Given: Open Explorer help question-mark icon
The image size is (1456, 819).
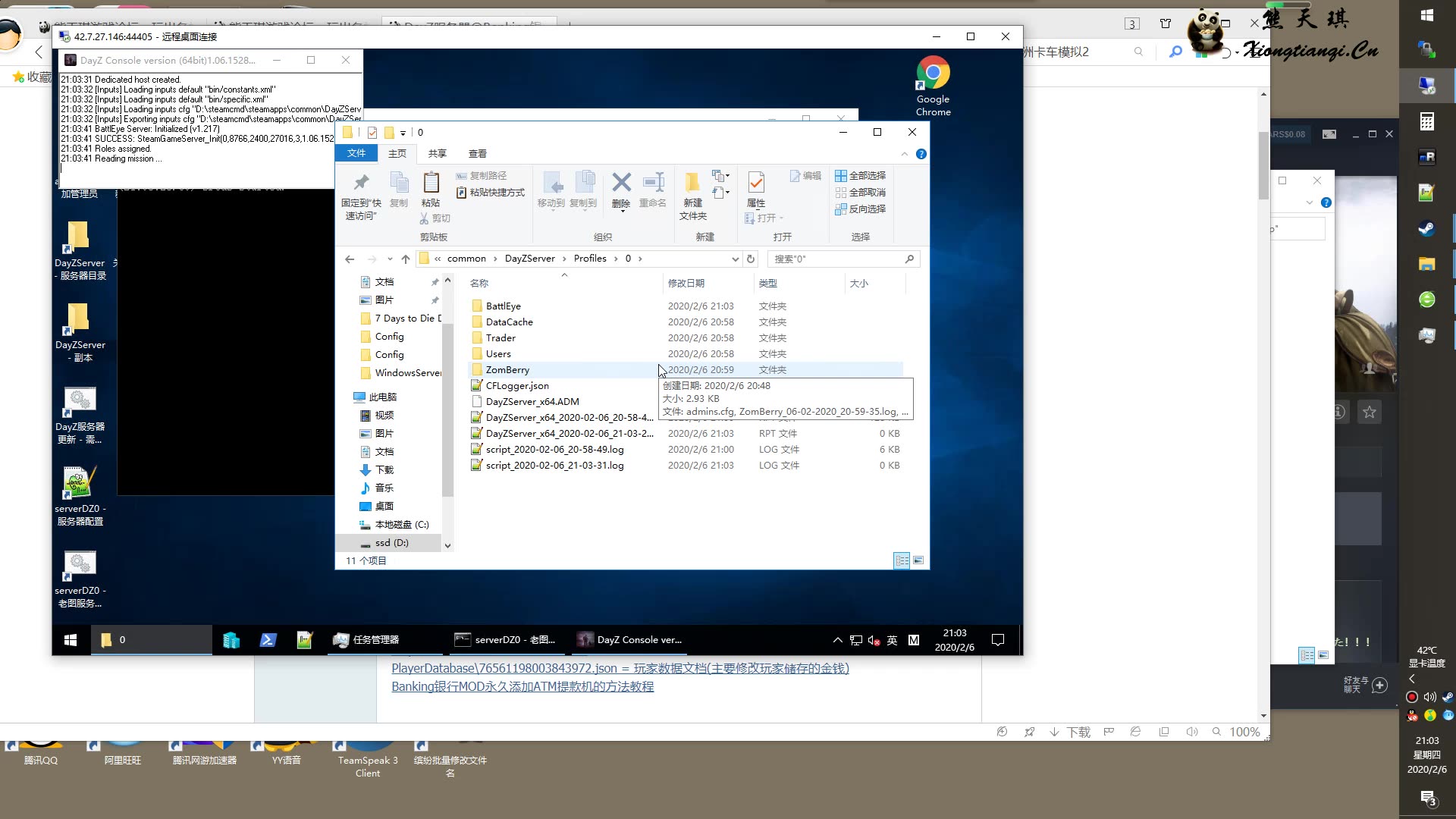Looking at the screenshot, I should point(921,154).
